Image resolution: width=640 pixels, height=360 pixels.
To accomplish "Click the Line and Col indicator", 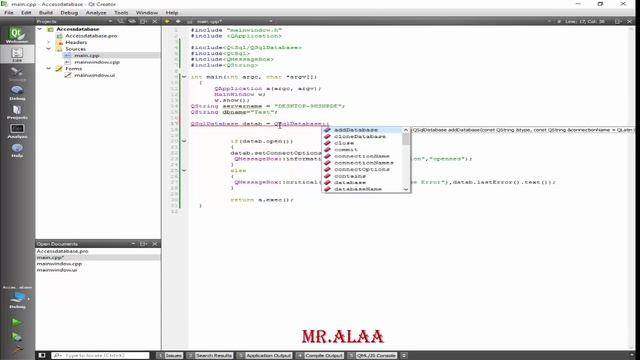I will click(x=585, y=21).
